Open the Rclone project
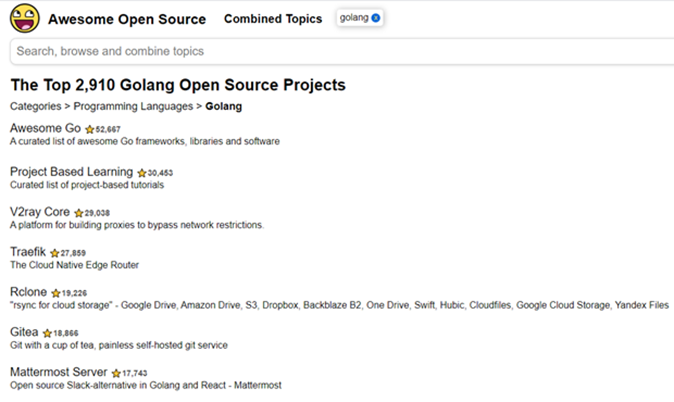This screenshot has height=402, width=674. click(28, 292)
